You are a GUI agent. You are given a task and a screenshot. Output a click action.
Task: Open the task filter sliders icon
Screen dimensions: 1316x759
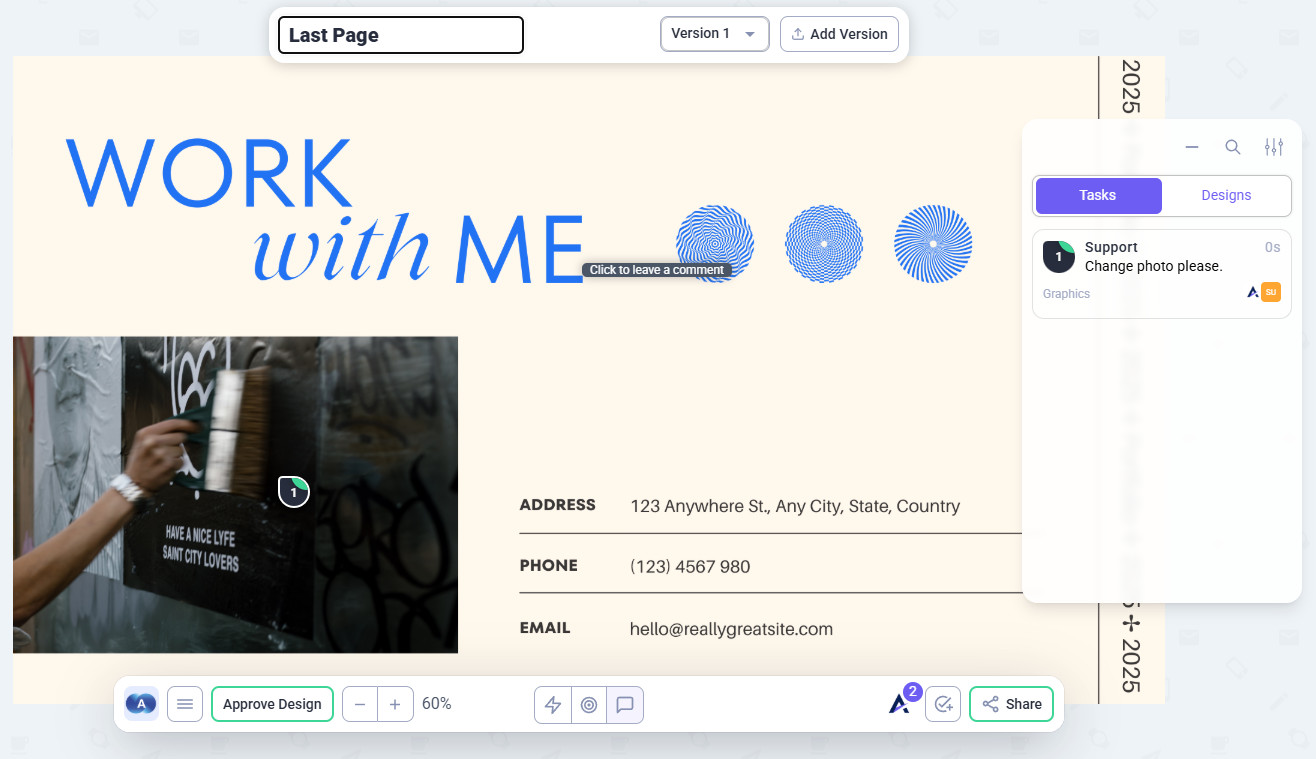pos(1273,147)
